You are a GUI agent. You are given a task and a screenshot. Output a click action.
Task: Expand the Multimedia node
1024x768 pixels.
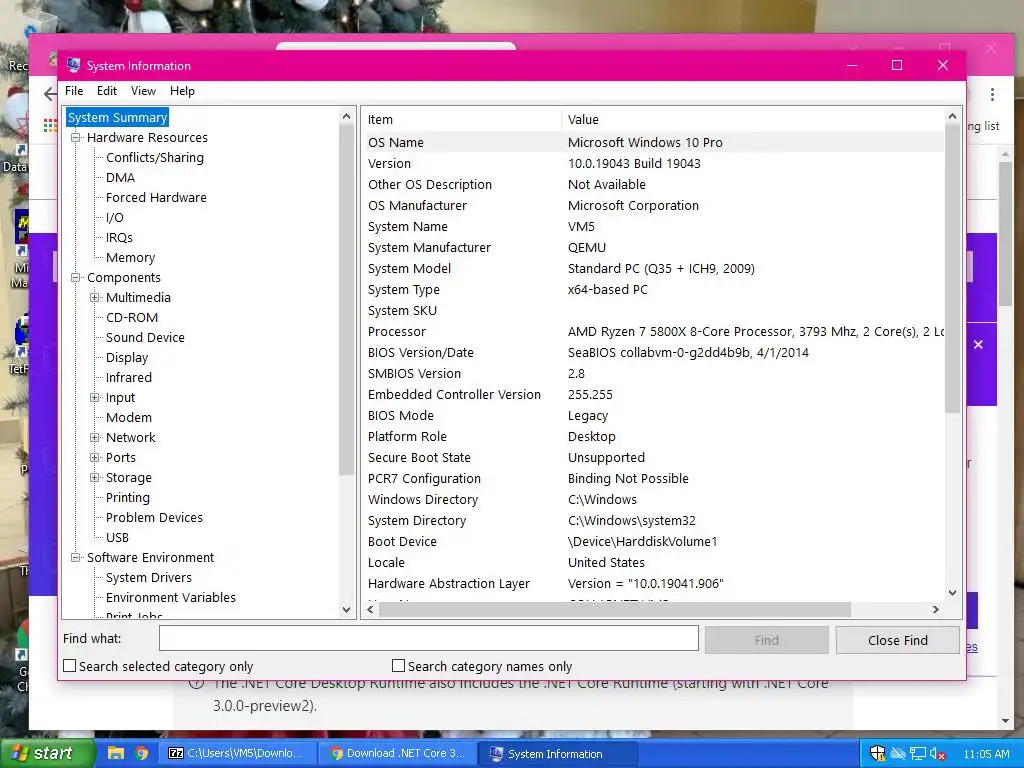pos(95,297)
